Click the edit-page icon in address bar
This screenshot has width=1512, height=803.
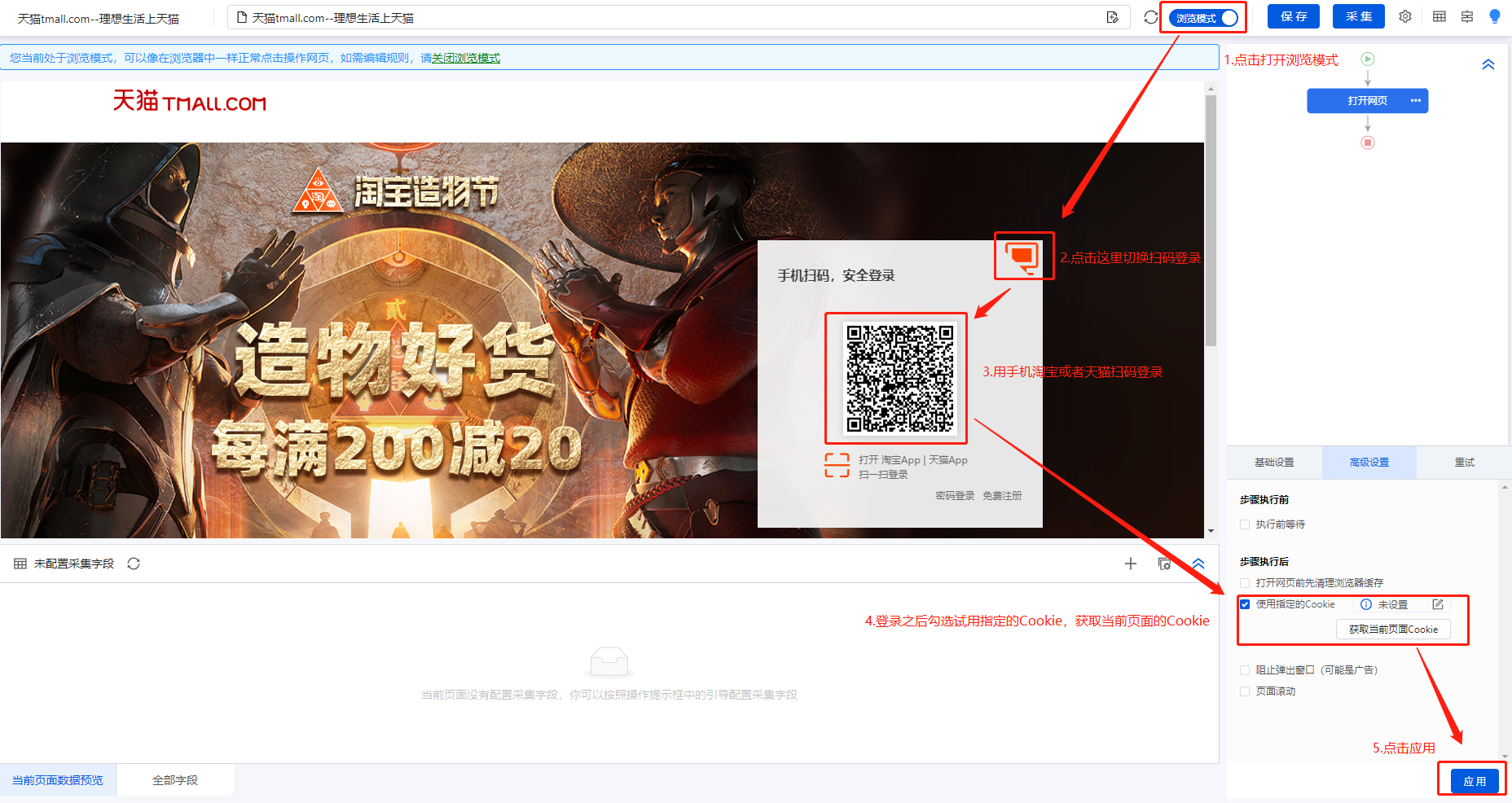(x=1113, y=17)
